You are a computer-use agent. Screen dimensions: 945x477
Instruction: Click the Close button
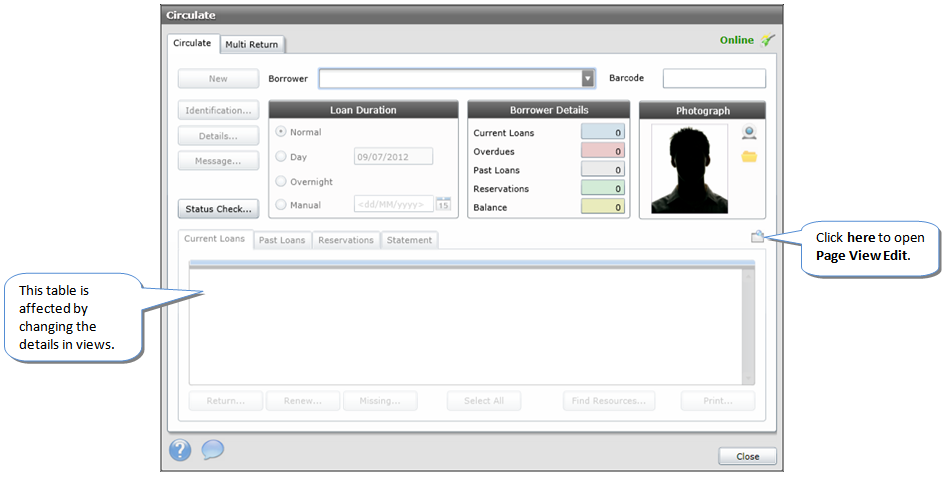pyautogui.click(x=747, y=456)
